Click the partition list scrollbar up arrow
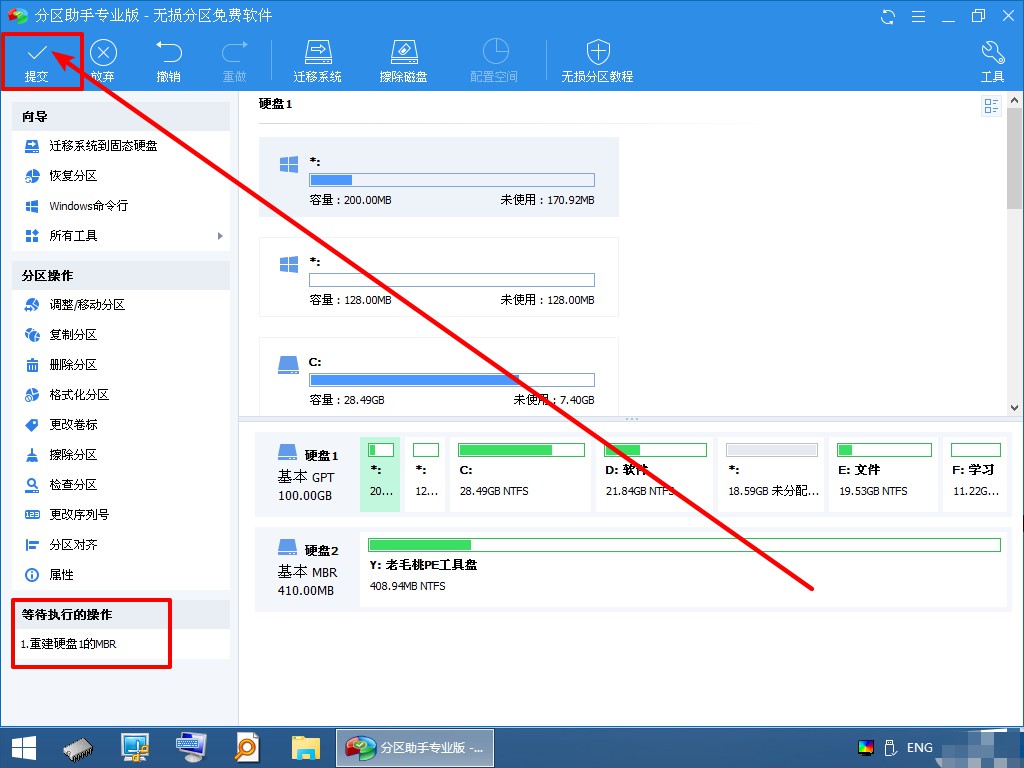1024x768 pixels. click(1014, 100)
